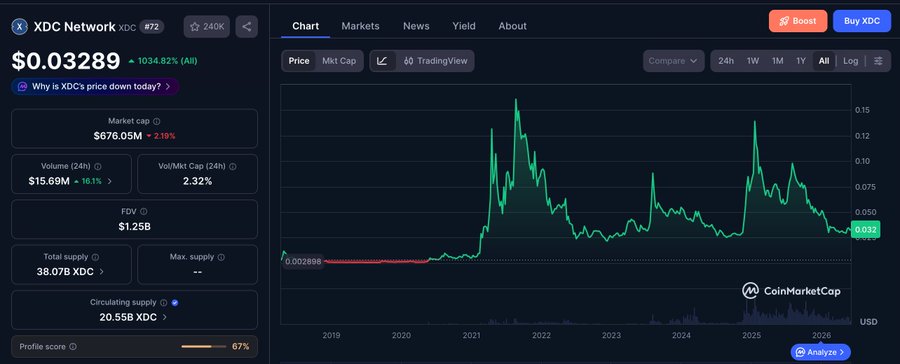The width and height of the screenshot is (900, 364).
Task: Click the 2021 label on time axis
Action: click(471, 335)
